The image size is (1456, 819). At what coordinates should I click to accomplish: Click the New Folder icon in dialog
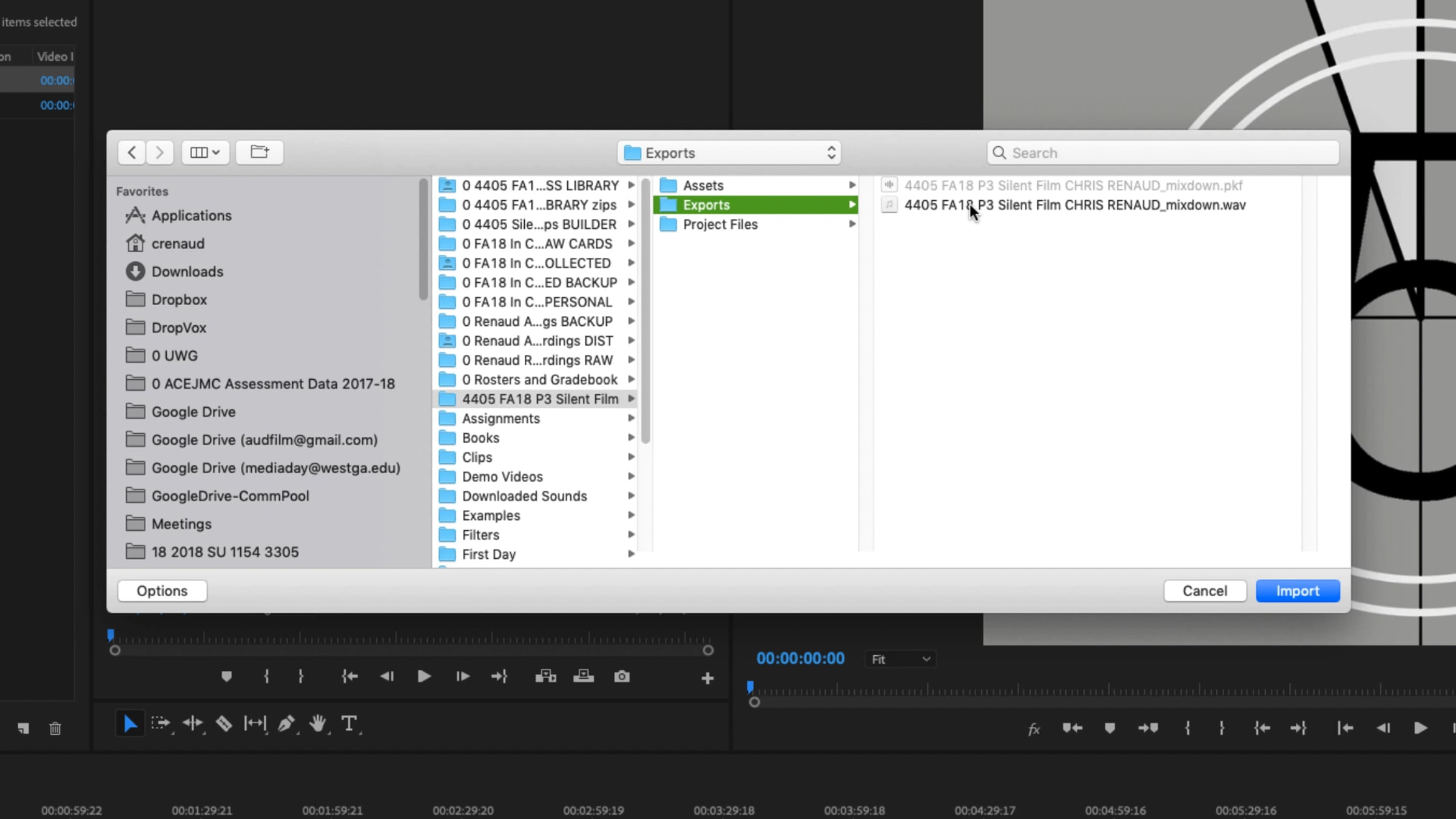260,152
